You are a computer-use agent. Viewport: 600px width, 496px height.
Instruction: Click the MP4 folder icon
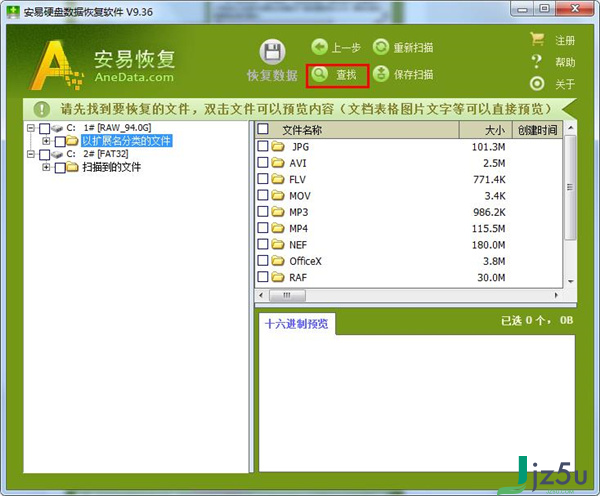tap(278, 228)
